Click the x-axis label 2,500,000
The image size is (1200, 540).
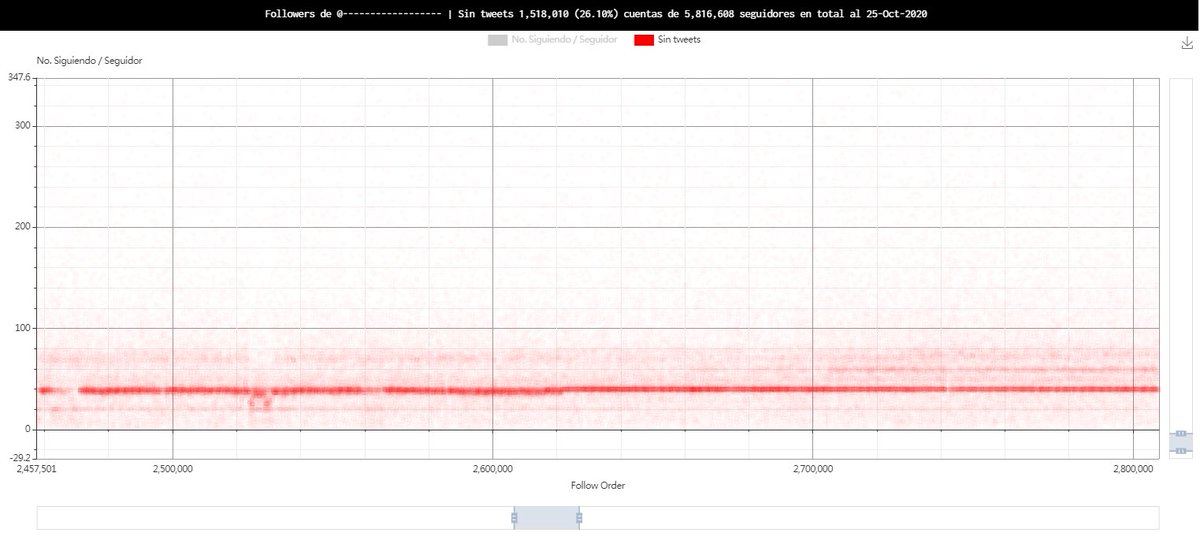click(173, 468)
